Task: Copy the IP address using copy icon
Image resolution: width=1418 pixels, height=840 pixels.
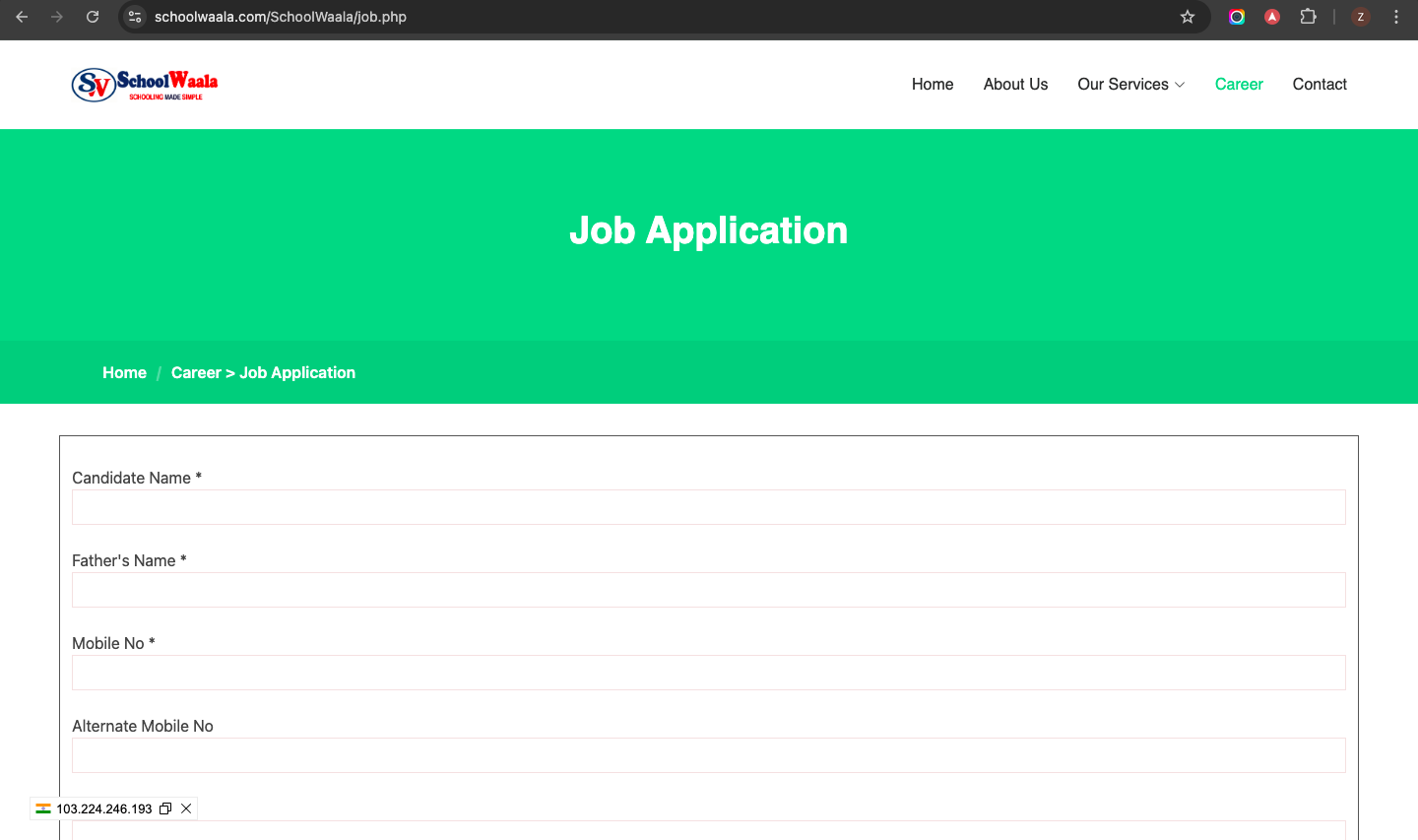Action: [x=165, y=808]
